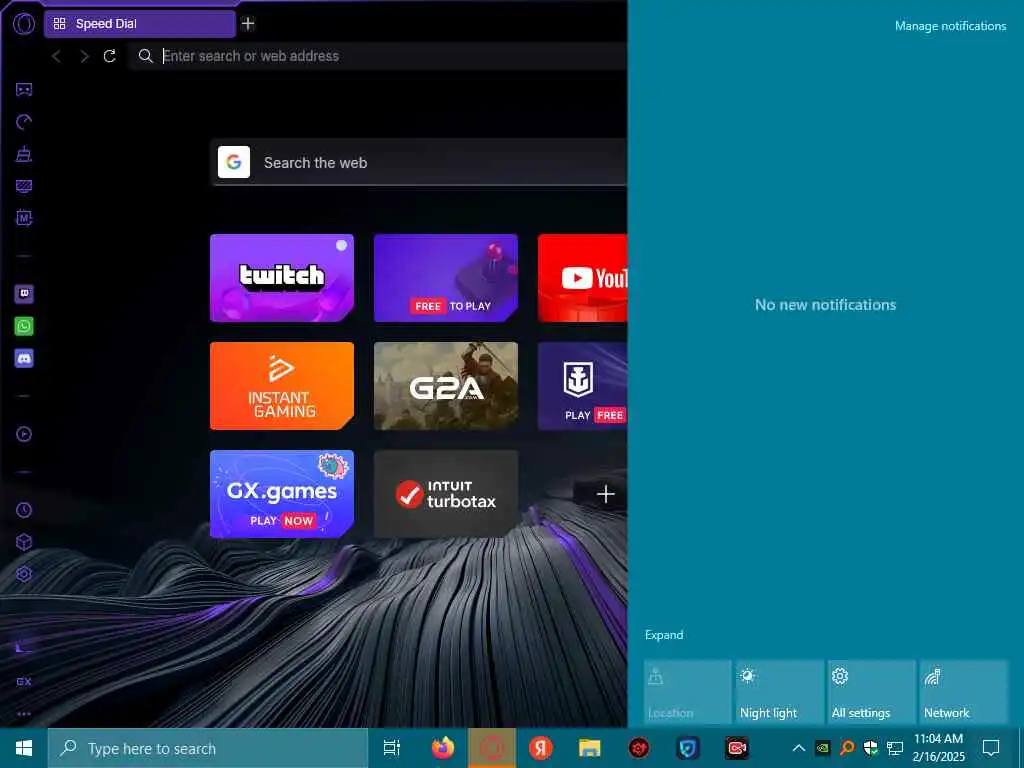Open Discord panel in Opera sidebar
Screen dimensions: 1024x768
[x=24, y=358]
